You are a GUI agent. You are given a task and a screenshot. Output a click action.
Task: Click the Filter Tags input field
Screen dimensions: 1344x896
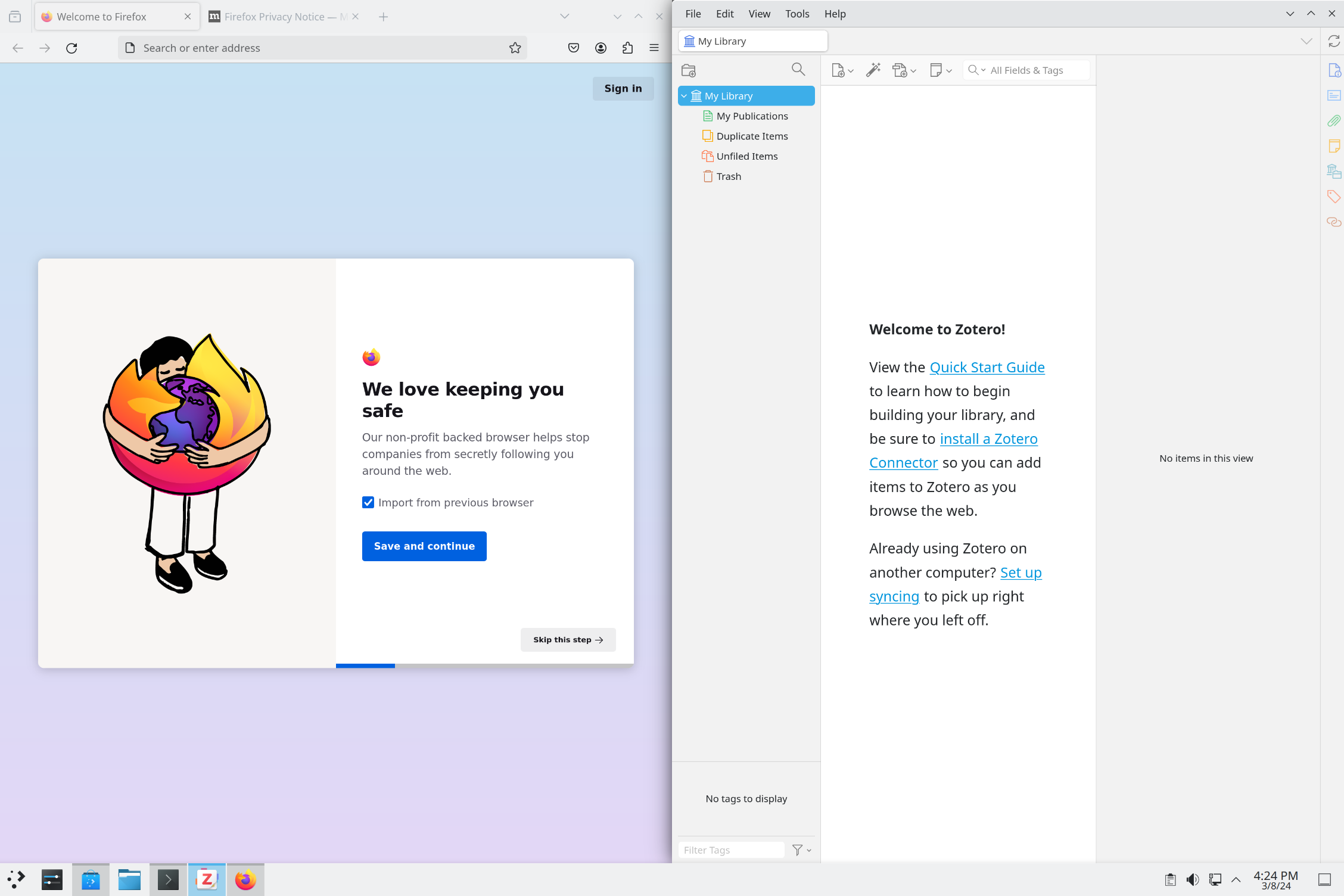pos(732,850)
